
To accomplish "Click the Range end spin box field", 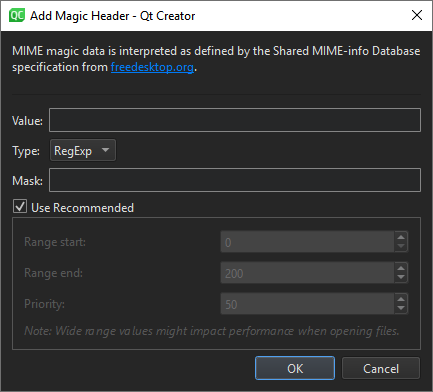I will tap(307, 273).
